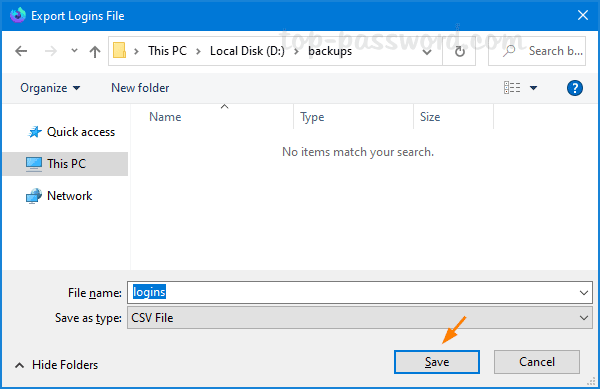Viewport: 600px width, 389px height.
Task: Open the view options dropdown arrow
Action: [x=533, y=88]
